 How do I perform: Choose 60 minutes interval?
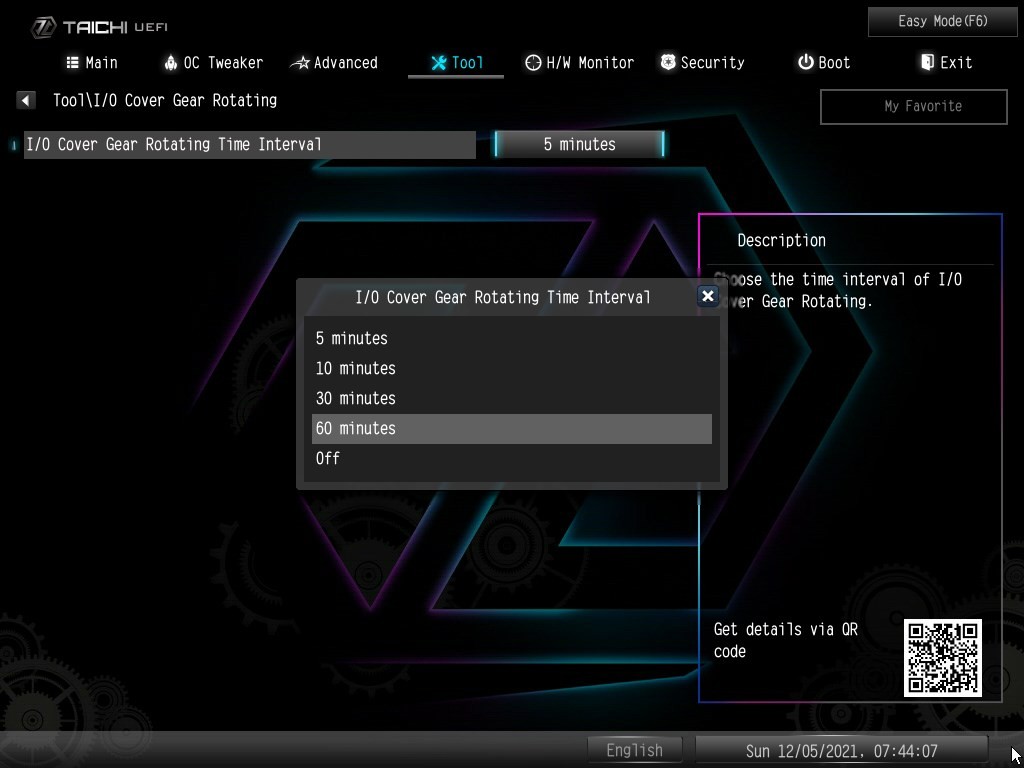coord(511,428)
